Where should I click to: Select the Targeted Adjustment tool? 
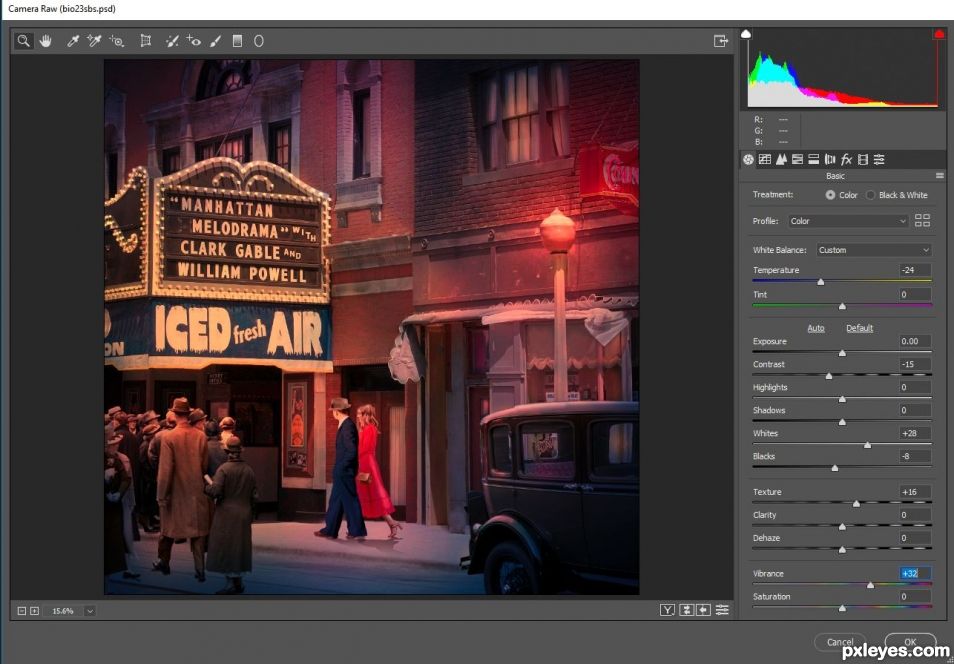tap(116, 41)
